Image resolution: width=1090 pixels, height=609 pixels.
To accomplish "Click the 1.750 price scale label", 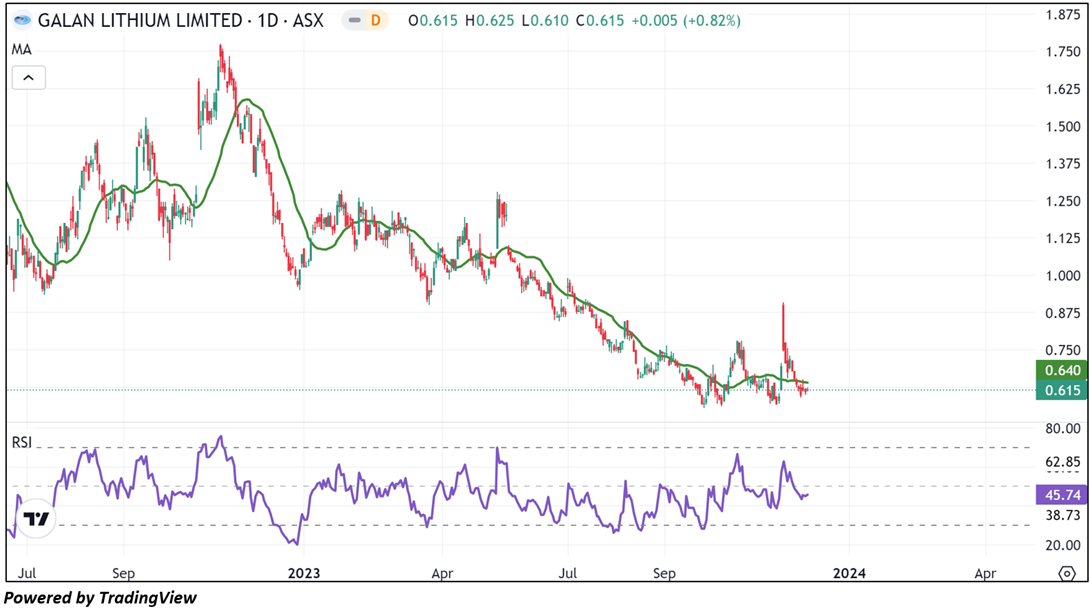I will click(x=1063, y=51).
